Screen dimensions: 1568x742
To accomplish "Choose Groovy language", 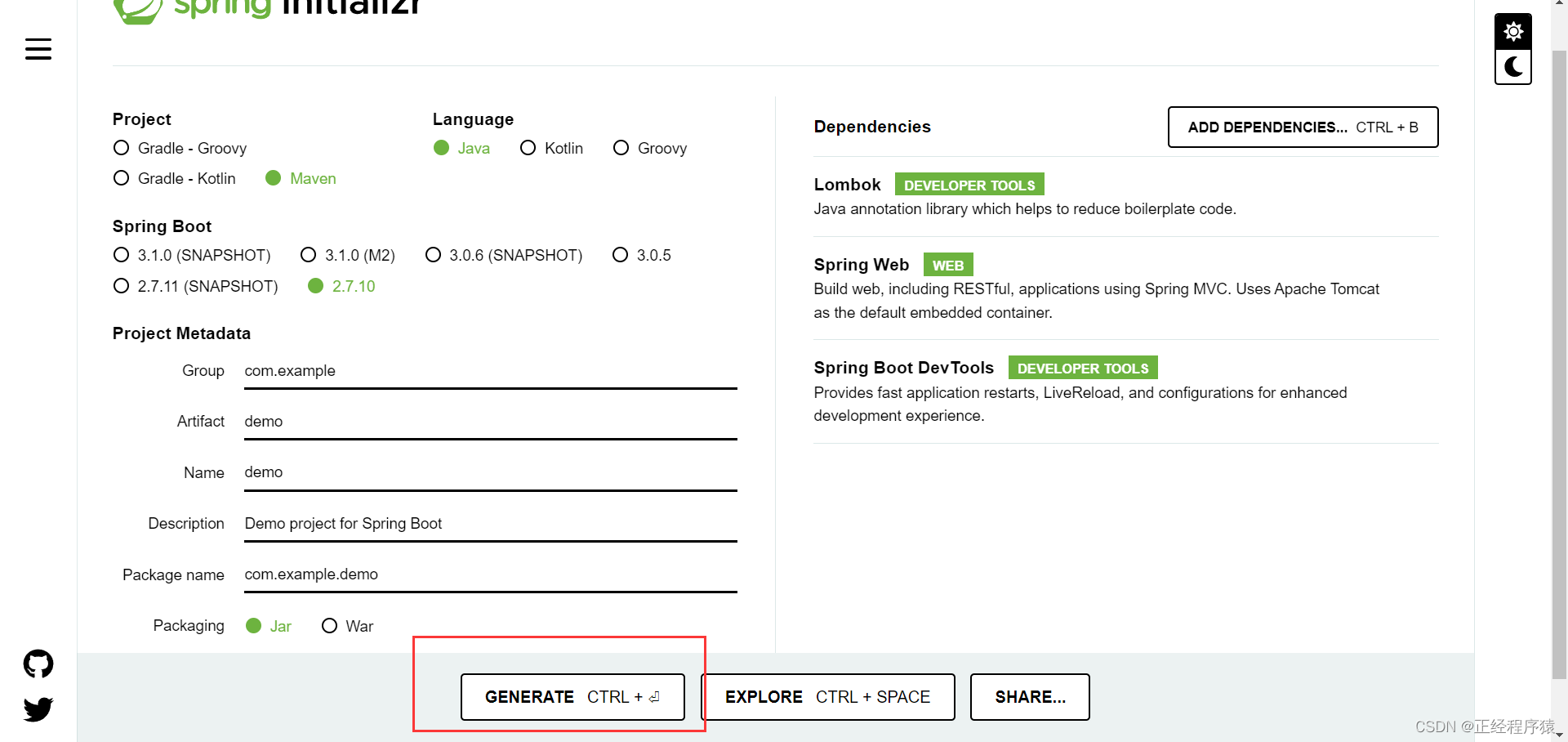I will [x=650, y=148].
